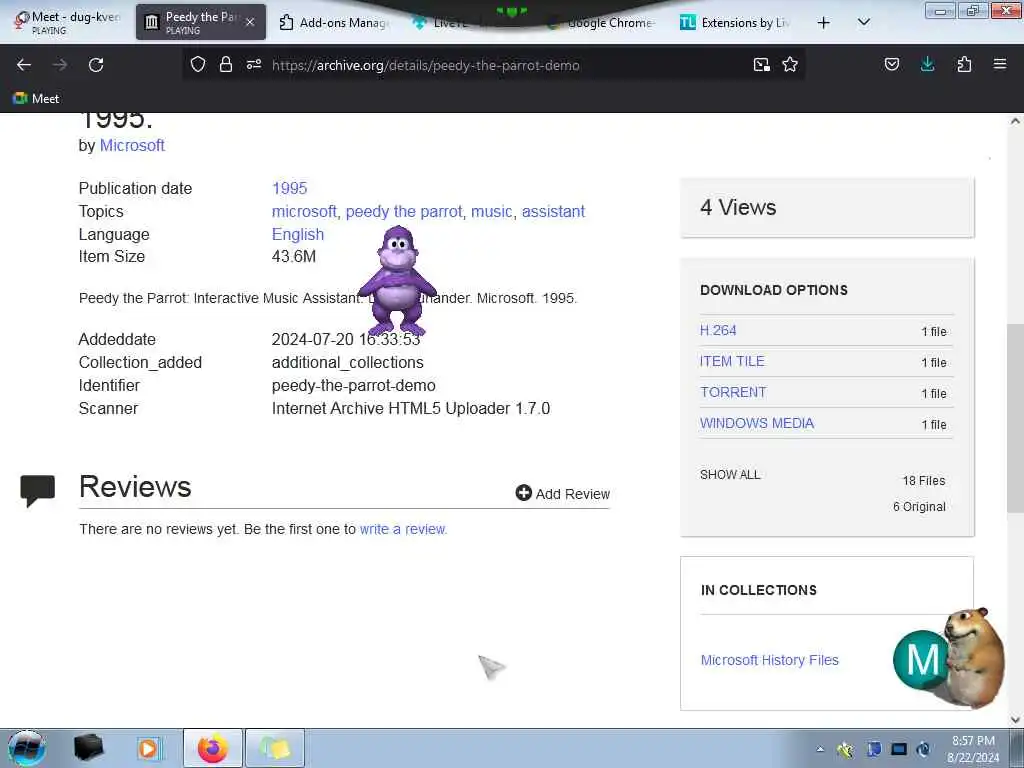Click the green M avatar circle
Image resolution: width=1024 pixels, height=768 pixels.
click(x=921, y=660)
